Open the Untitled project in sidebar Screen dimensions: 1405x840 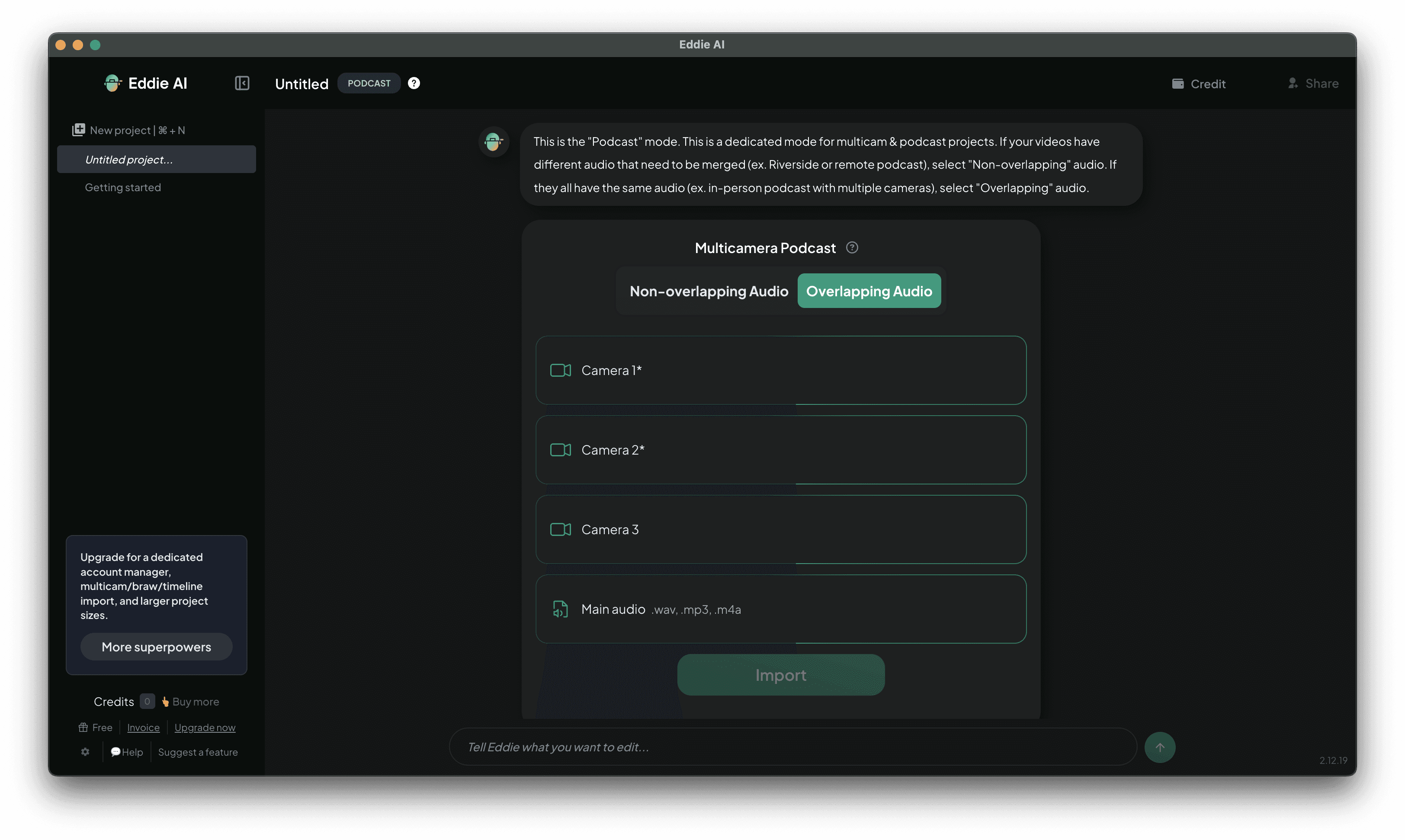(156, 160)
